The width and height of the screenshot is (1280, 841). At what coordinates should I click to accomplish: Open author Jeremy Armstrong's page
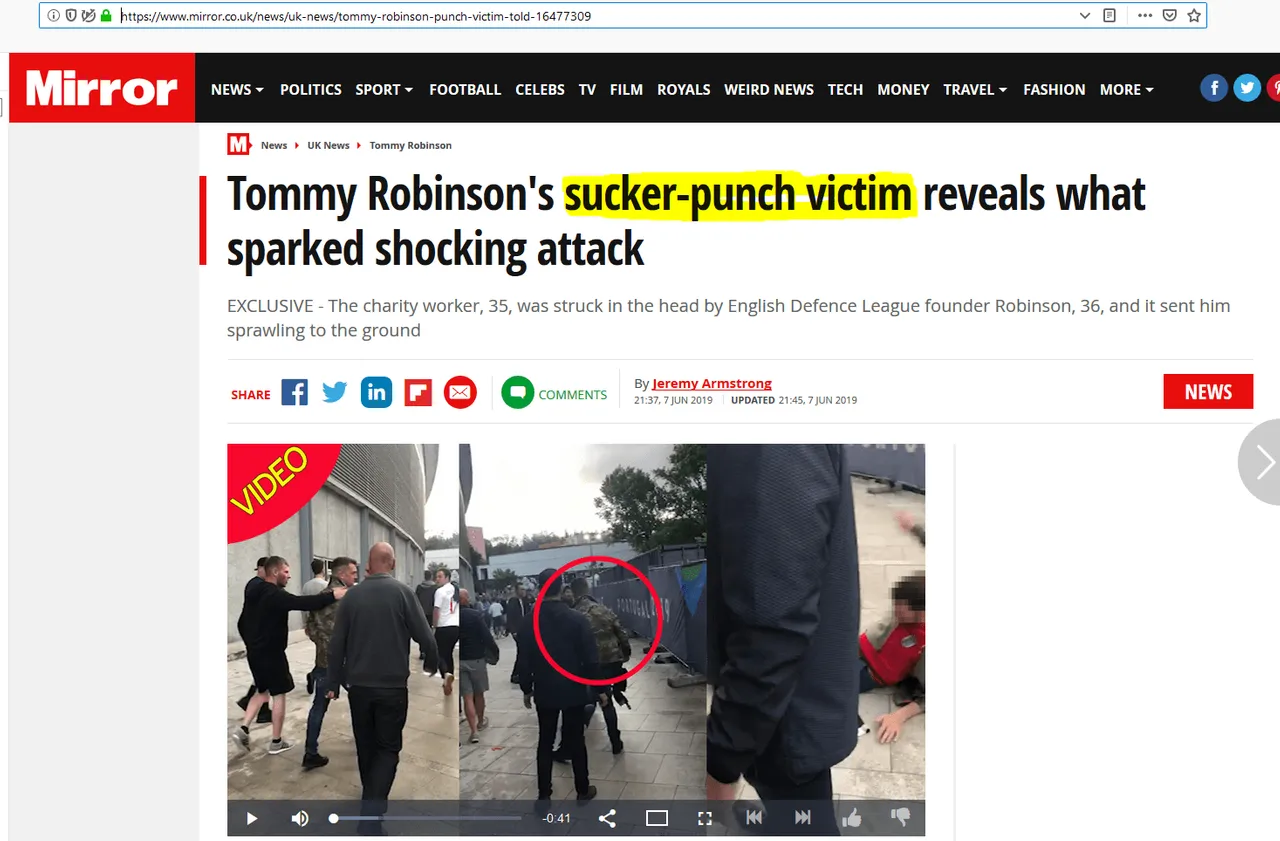(712, 383)
